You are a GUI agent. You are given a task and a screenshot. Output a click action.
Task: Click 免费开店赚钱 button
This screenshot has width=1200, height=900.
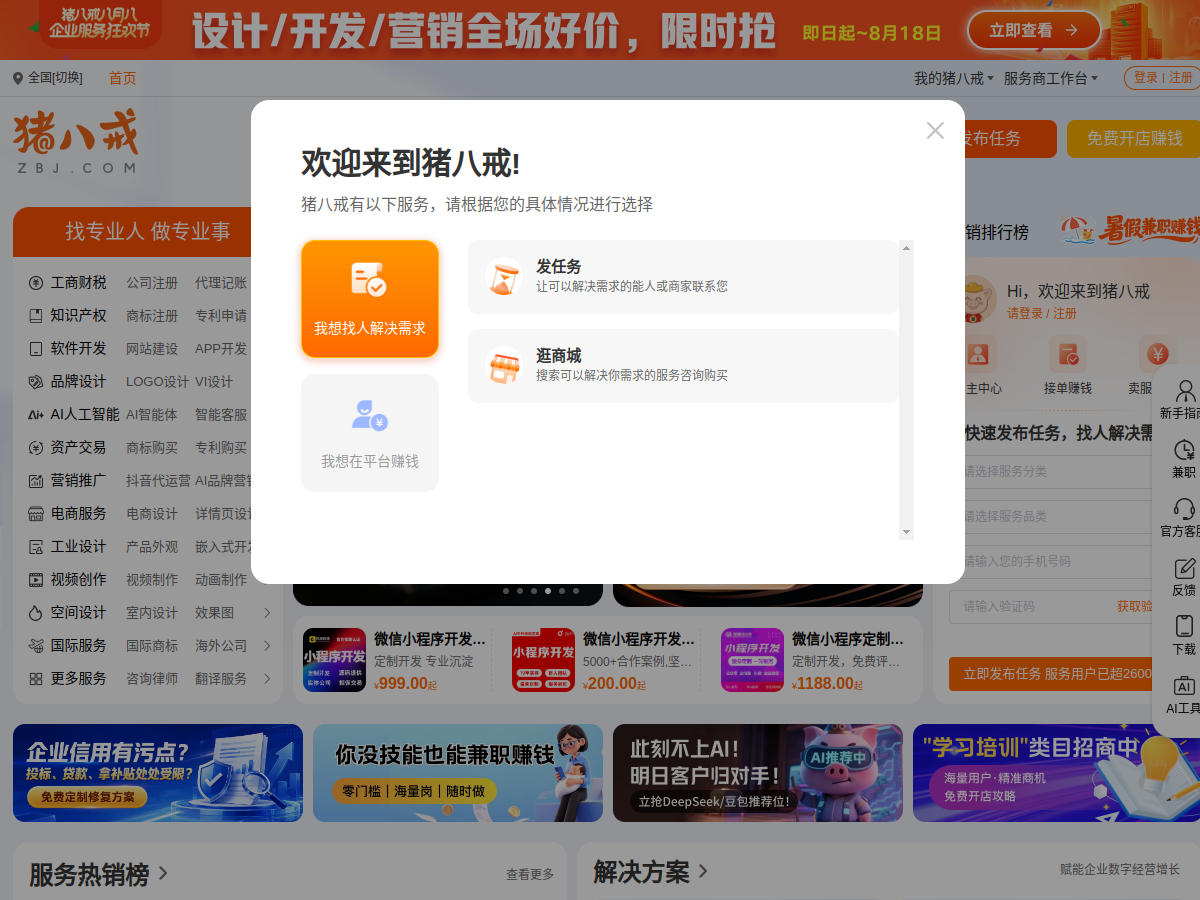1133,139
